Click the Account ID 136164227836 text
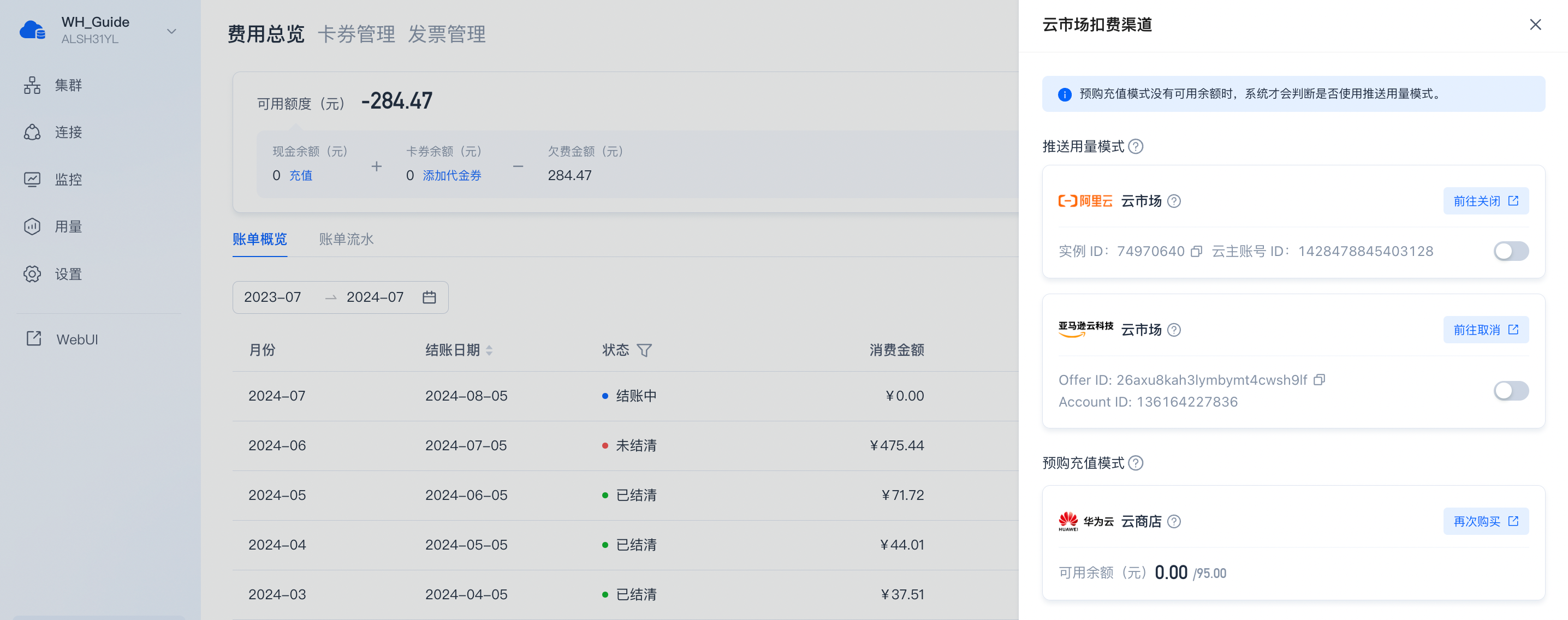1568x620 pixels. pyautogui.click(x=1148, y=402)
